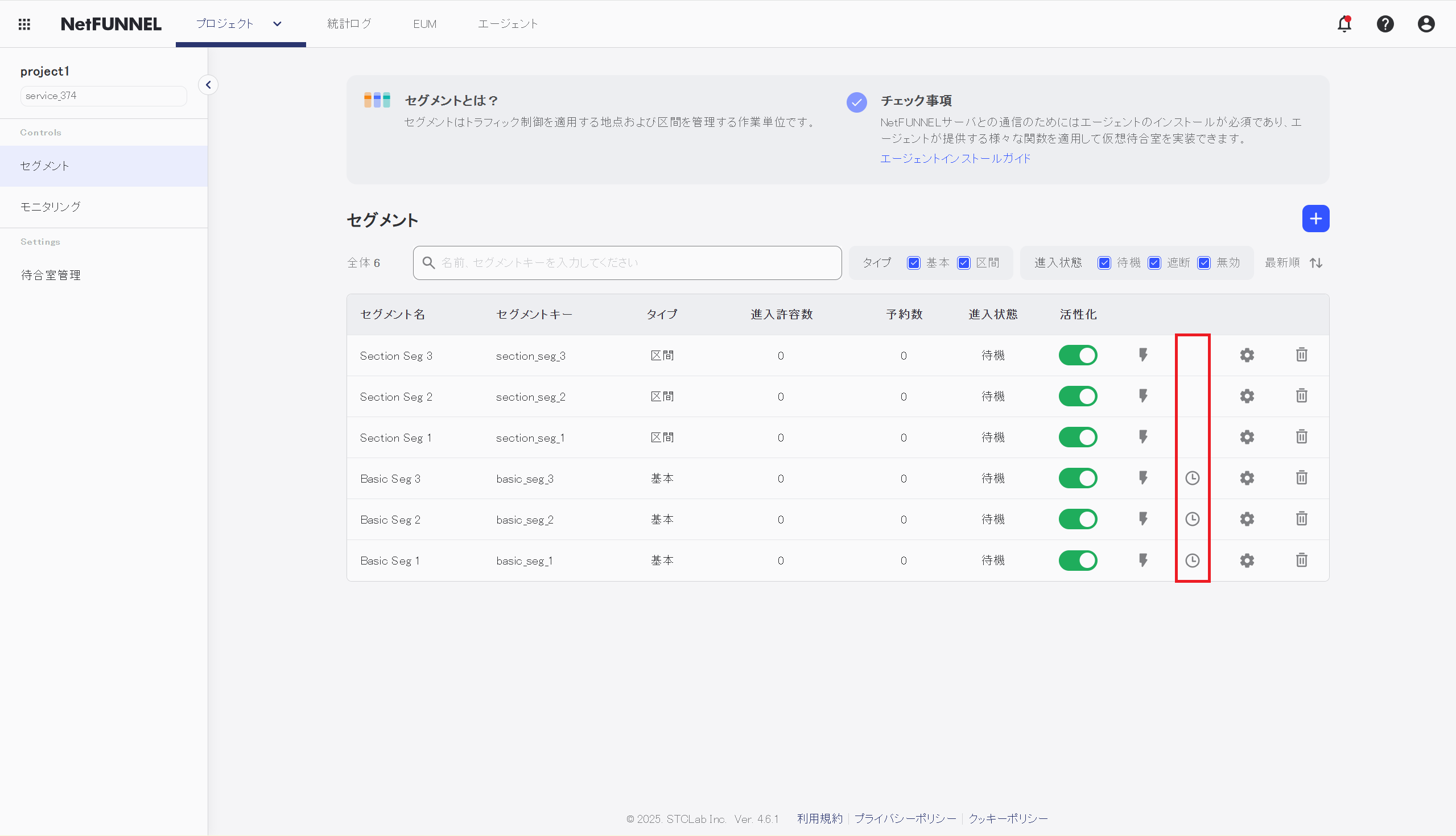Open the apps grid icon next to the NetFUNNEL logo
Image resolution: width=1456 pixels, height=836 pixels.
[24, 24]
